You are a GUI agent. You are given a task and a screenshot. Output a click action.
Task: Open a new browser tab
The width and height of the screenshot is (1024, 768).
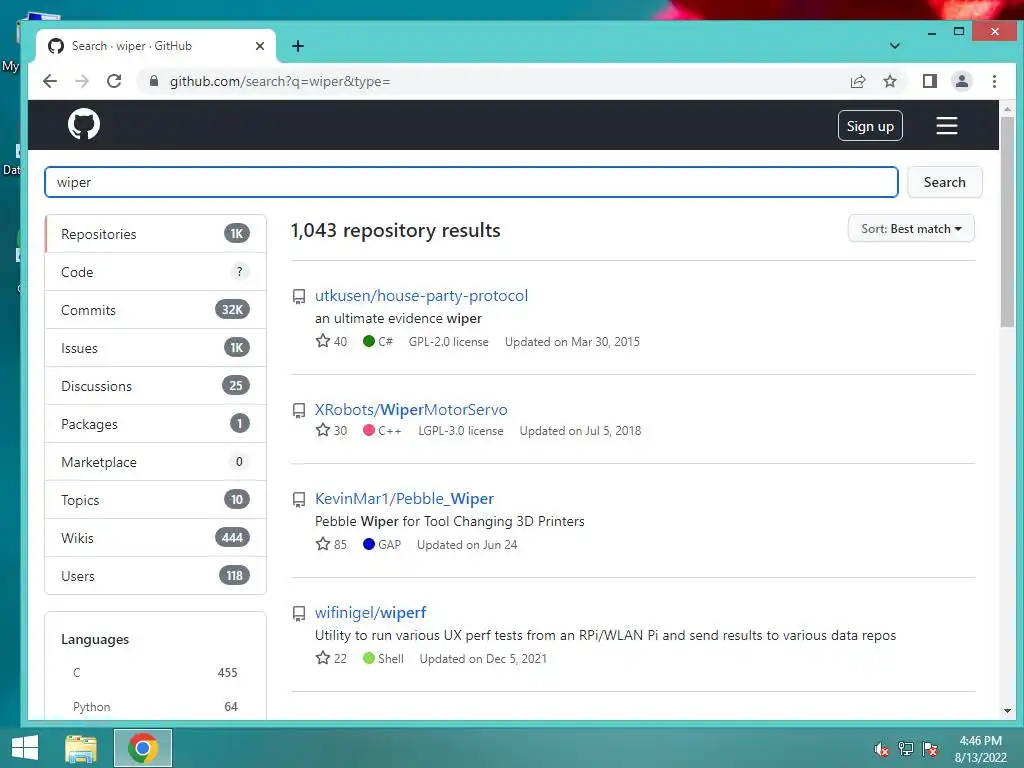[x=298, y=46]
